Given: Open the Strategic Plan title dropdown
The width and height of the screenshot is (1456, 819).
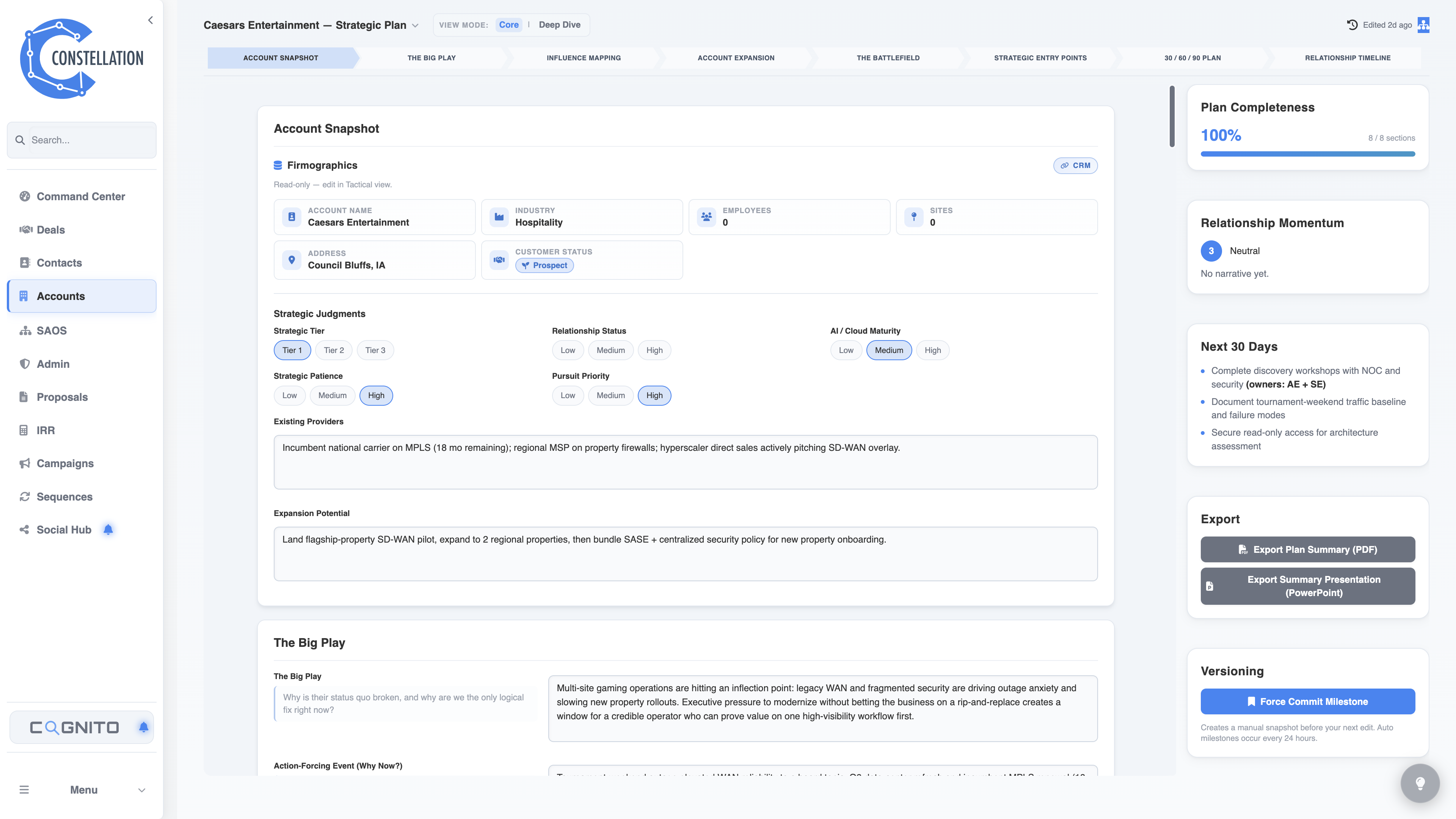Looking at the screenshot, I should (x=416, y=25).
